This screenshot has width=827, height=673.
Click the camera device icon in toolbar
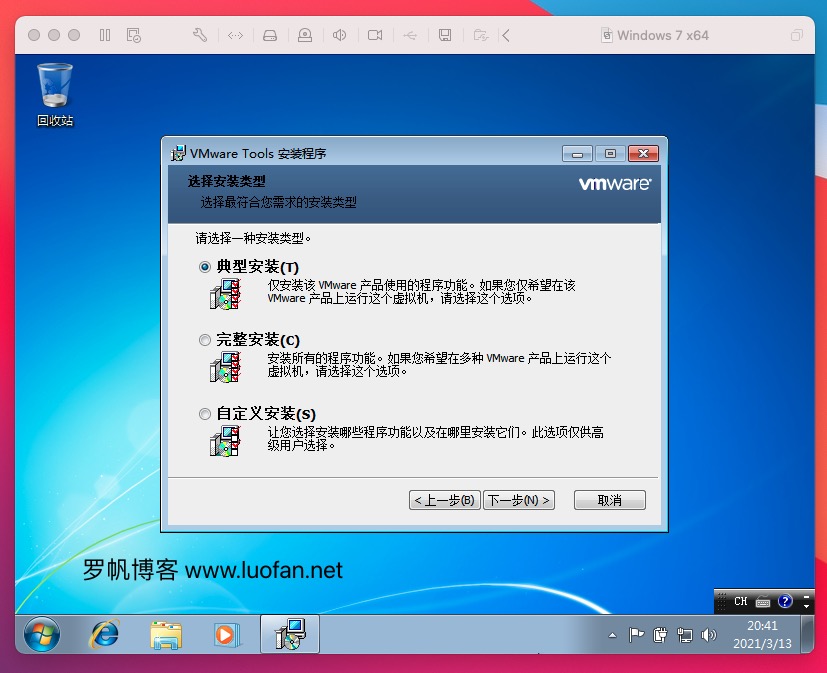[375, 35]
